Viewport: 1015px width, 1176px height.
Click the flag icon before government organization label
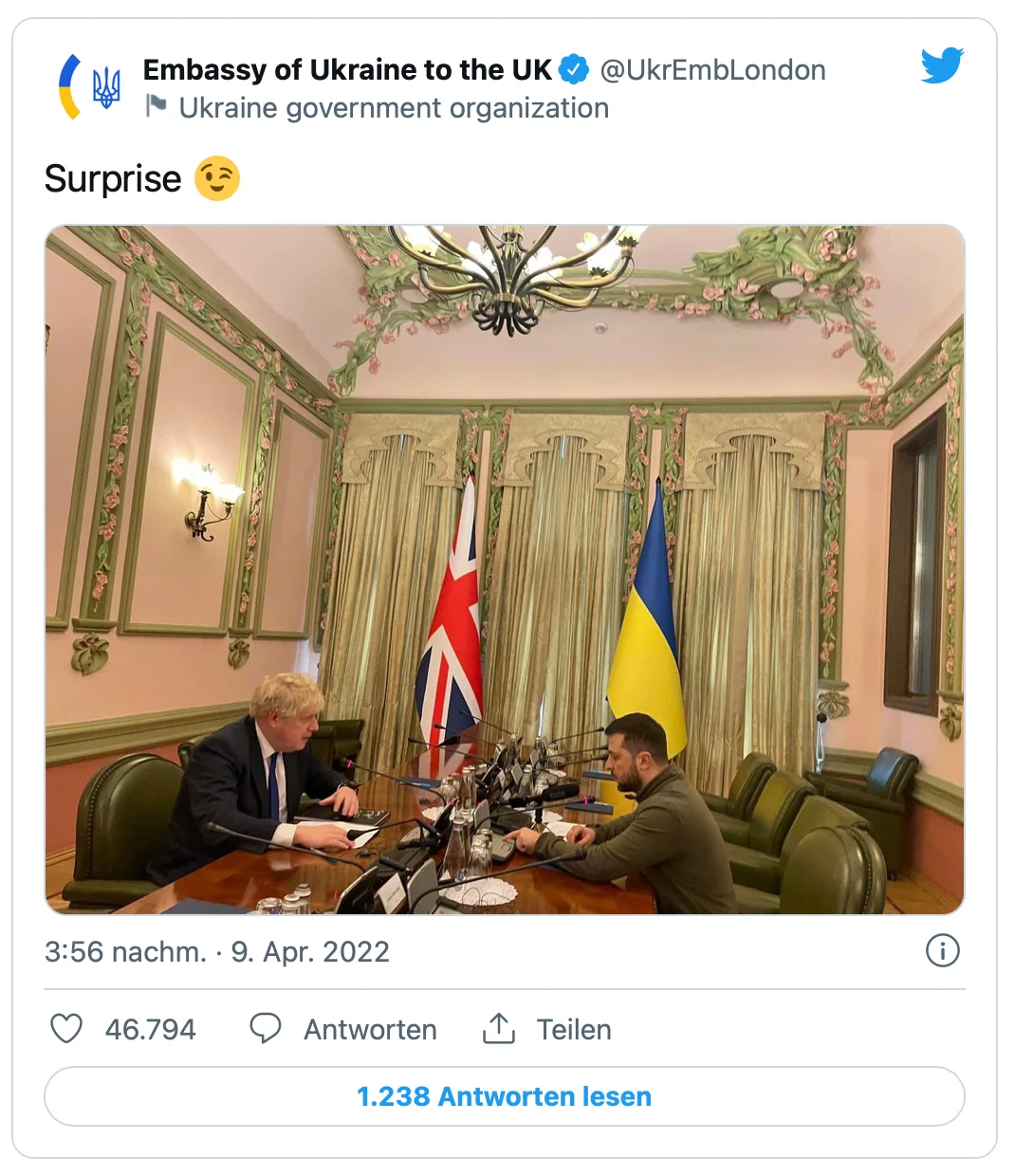157,107
